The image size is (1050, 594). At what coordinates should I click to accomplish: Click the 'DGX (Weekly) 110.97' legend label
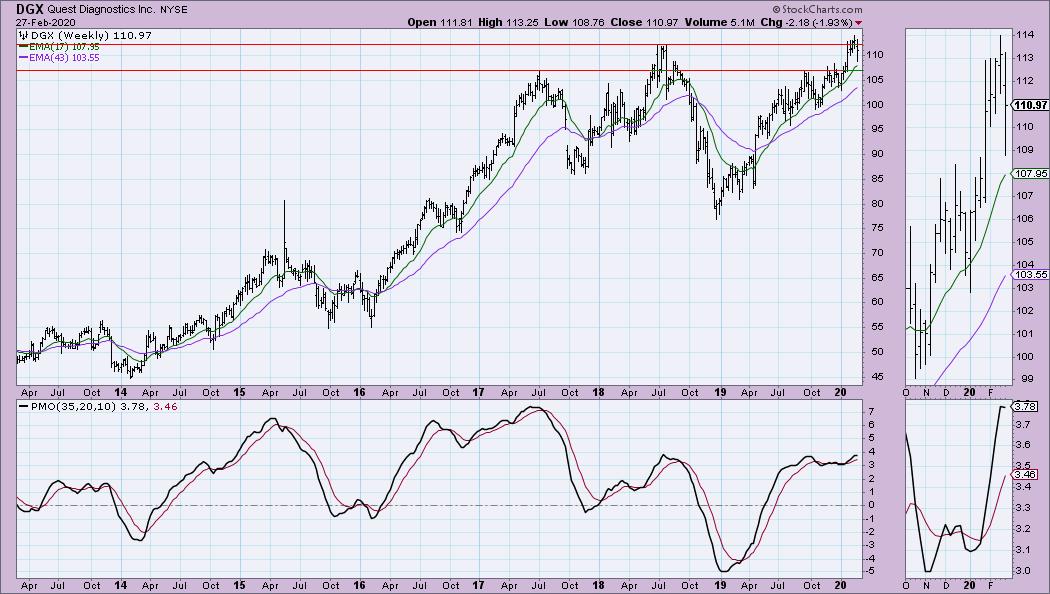(90, 35)
